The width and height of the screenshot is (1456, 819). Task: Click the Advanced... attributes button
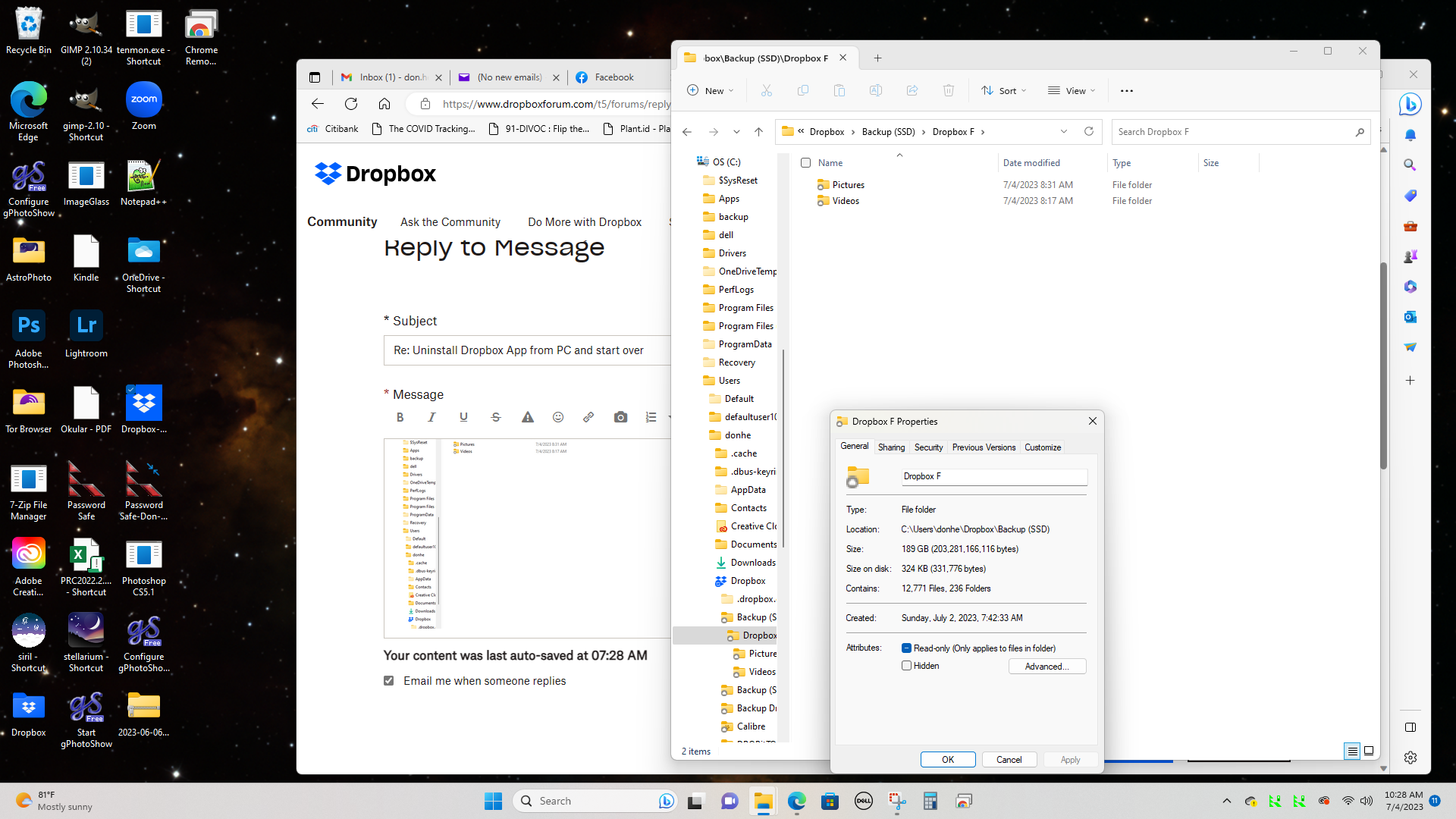click(1047, 667)
